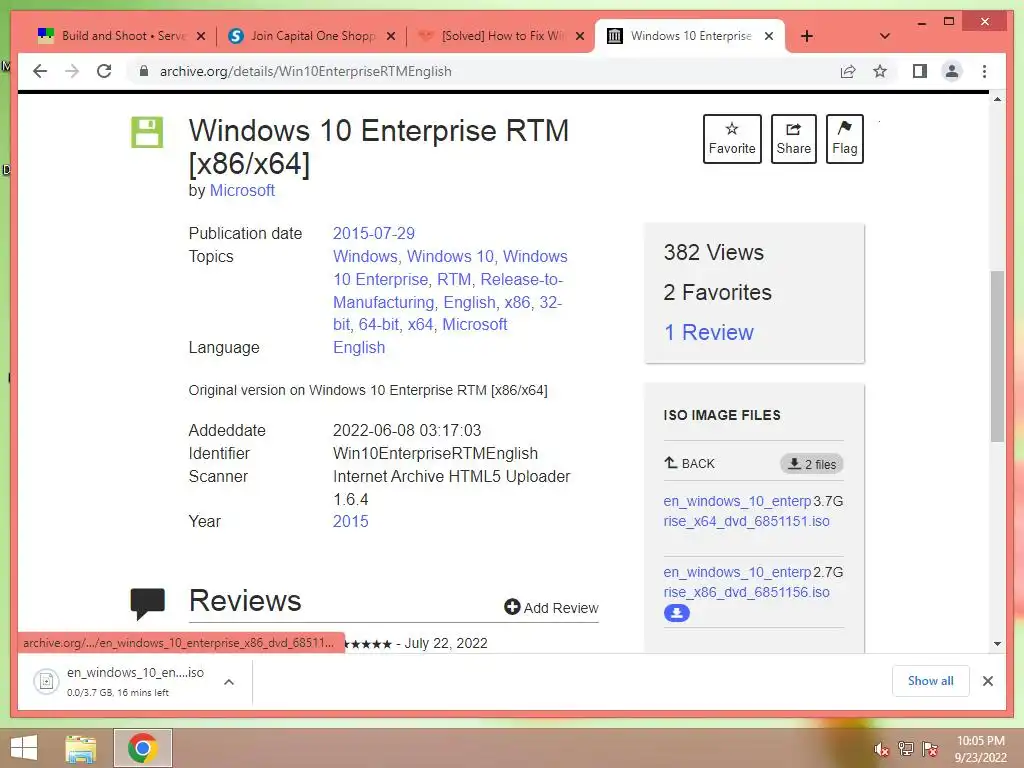Download the x64 dvd_6851151 ISO link
Image resolution: width=1024 pixels, height=768 pixels.
746,511
